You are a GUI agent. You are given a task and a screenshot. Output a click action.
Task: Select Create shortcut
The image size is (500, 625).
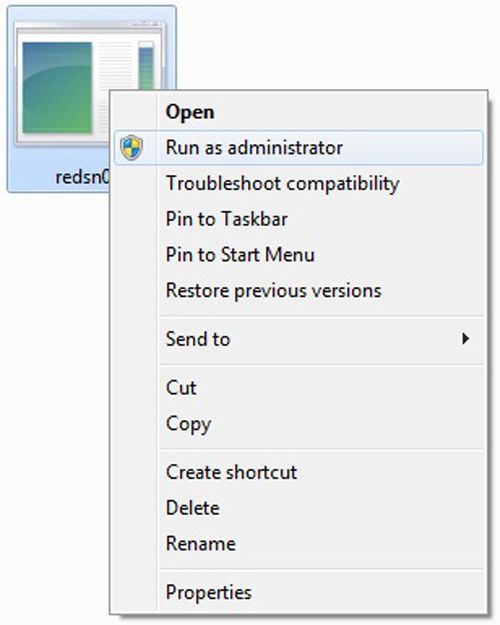(298, 472)
